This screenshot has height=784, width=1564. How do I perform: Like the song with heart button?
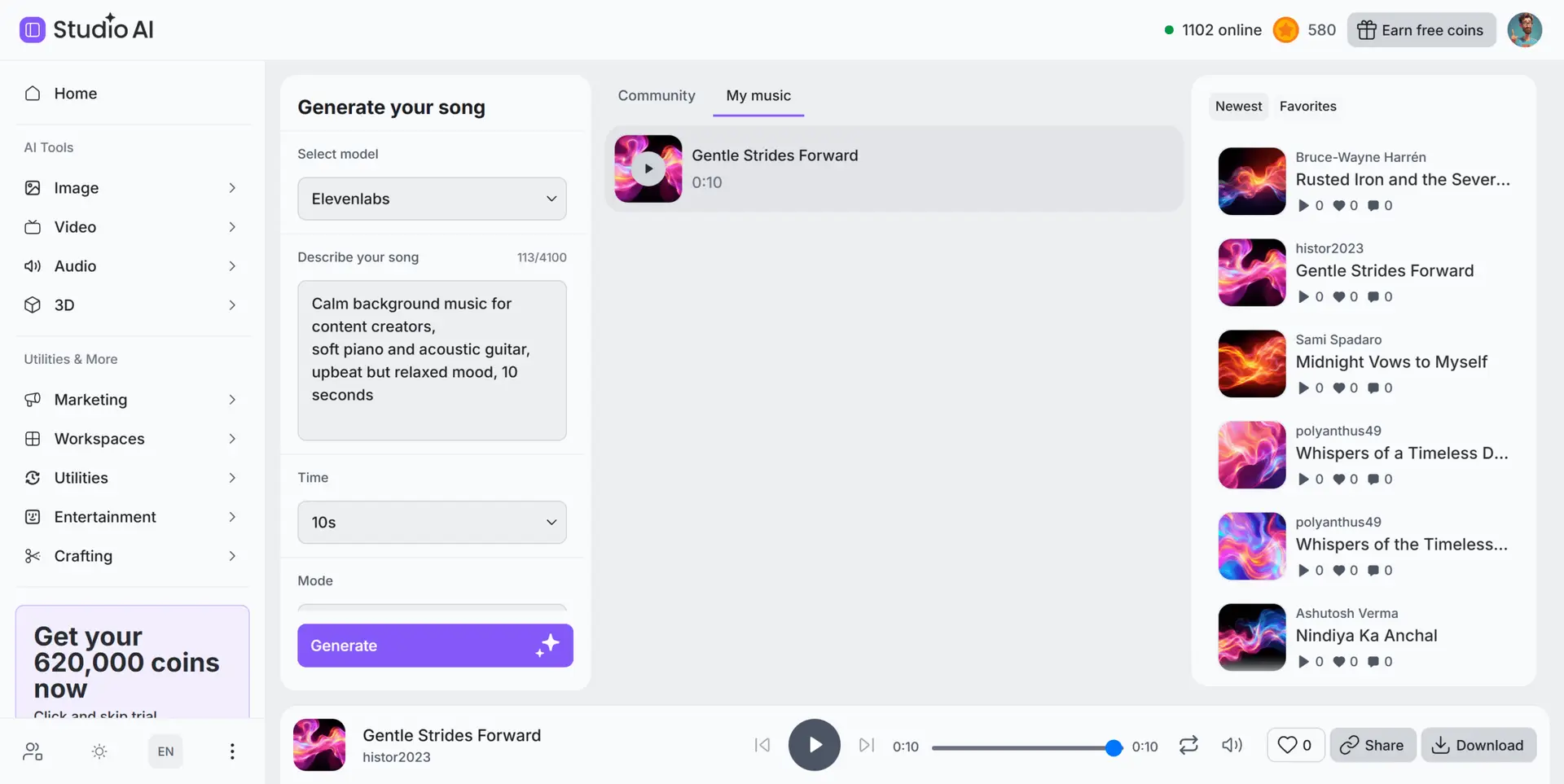coord(1295,745)
